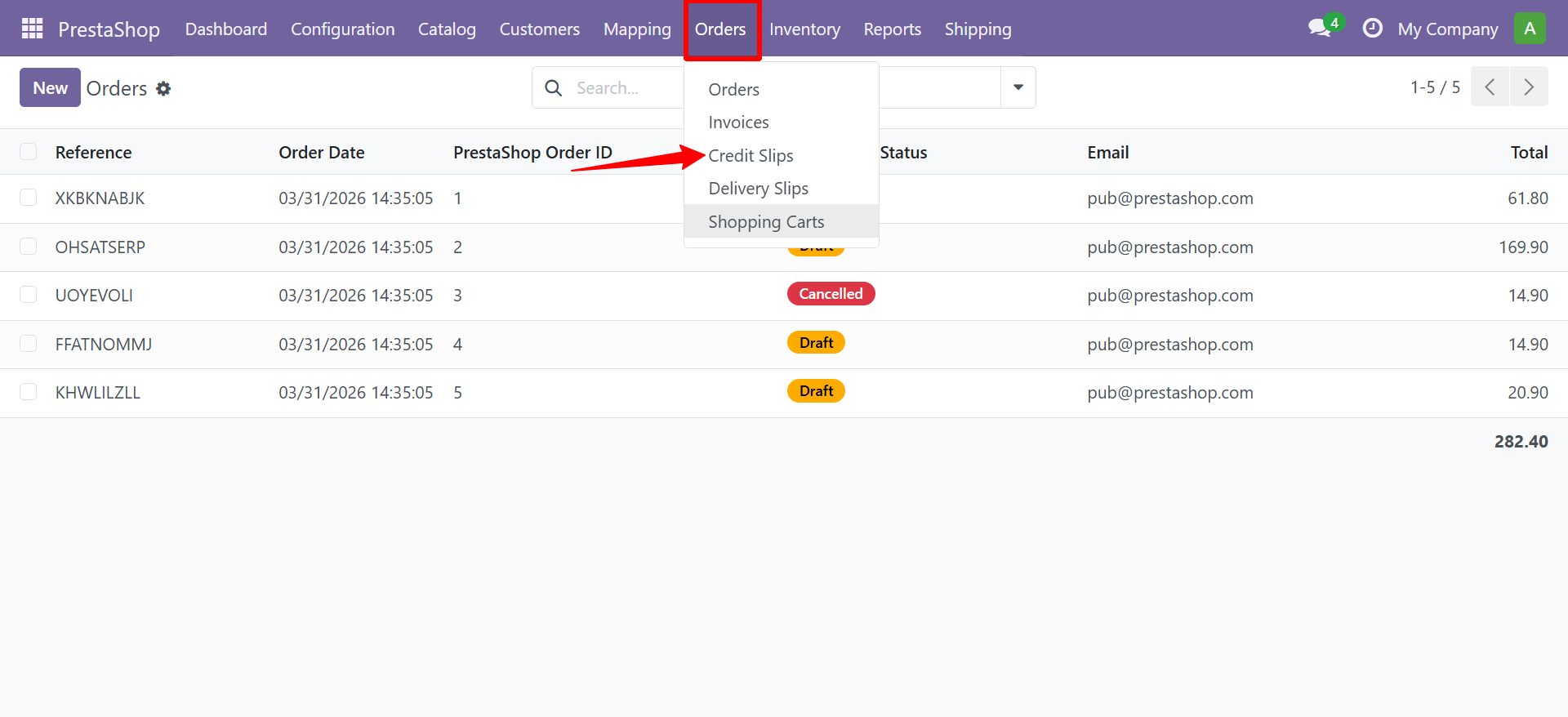Viewport: 1568px width, 717px height.
Task: Expand the search filter options dropdown
Action: tap(1018, 87)
